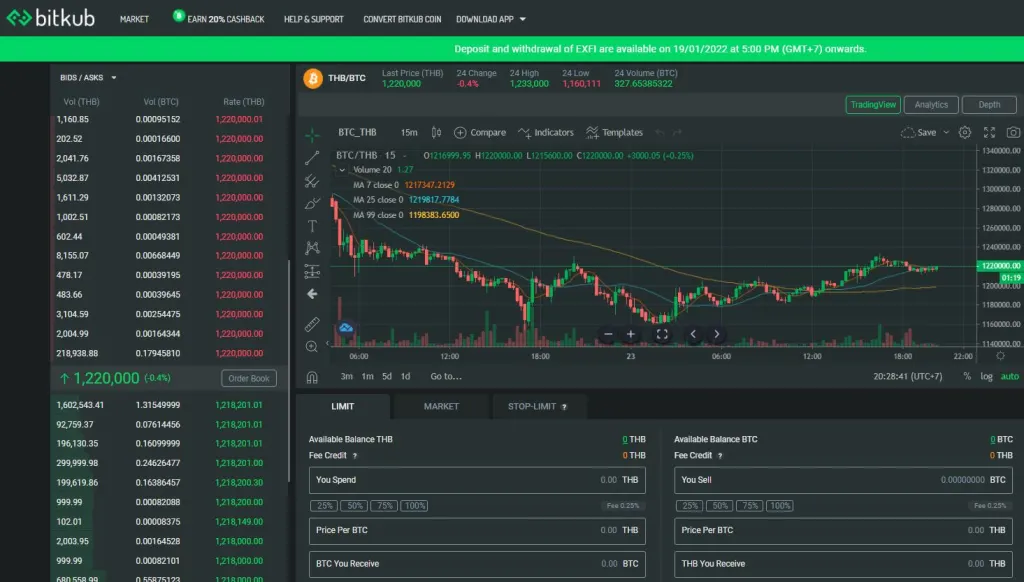This screenshot has width=1024, height=582.
Task: Select the ruler measure tool
Action: [312, 324]
